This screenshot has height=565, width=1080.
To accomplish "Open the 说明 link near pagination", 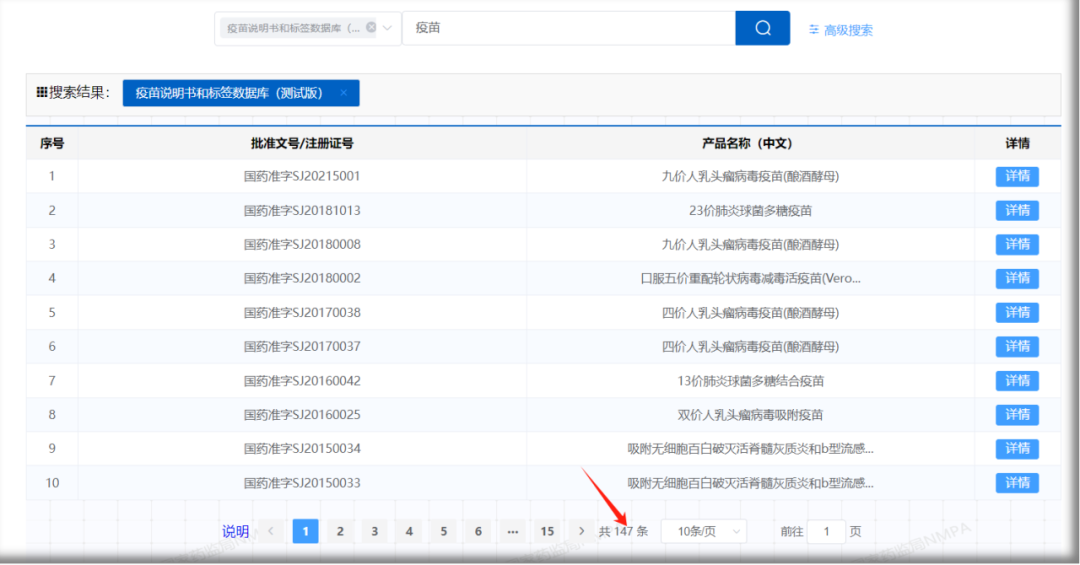I will tap(235, 531).
